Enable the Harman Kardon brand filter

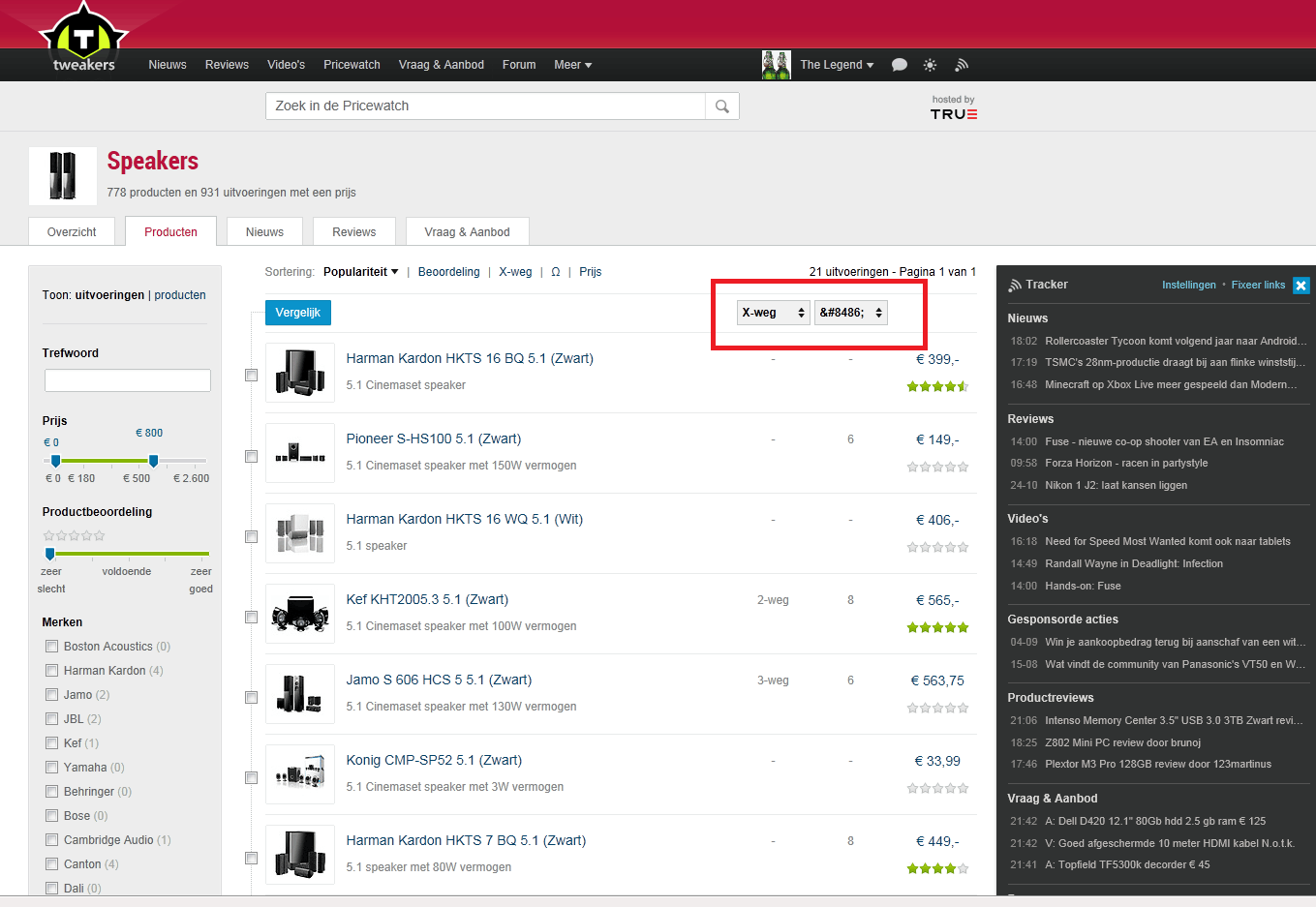52,670
